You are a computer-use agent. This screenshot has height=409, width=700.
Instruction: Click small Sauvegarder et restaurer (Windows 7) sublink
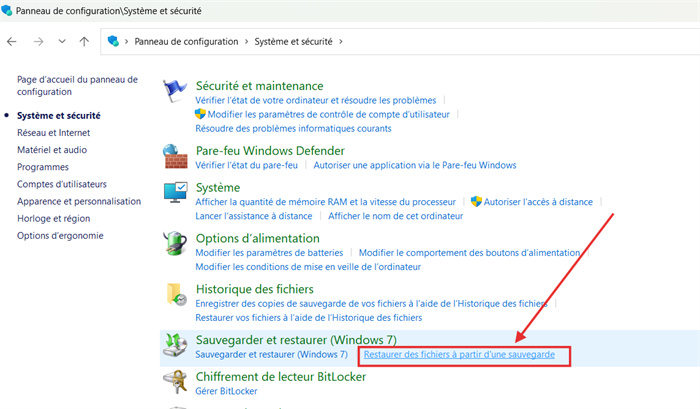tap(271, 355)
